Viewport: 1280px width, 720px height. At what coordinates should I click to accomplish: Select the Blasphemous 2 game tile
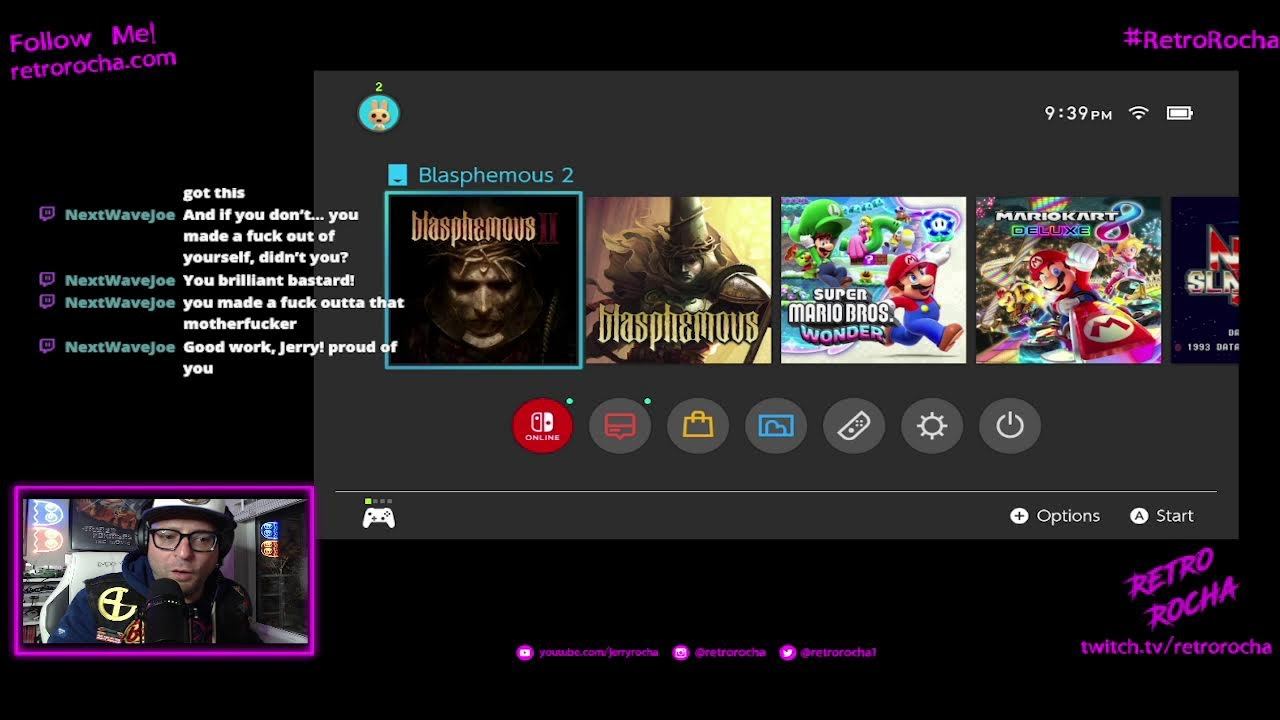point(483,280)
